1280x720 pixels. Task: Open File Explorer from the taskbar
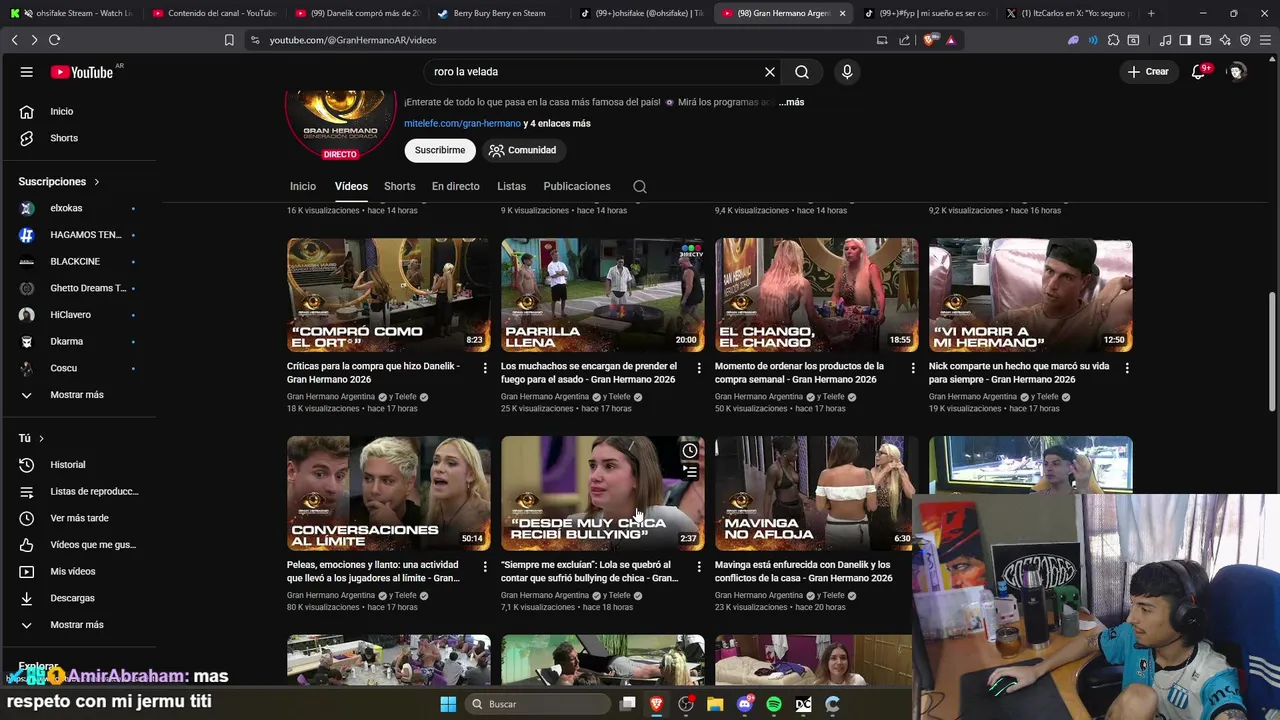pyautogui.click(x=715, y=704)
